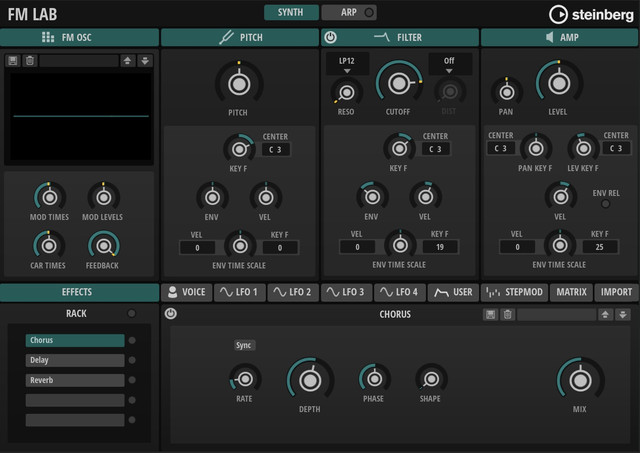Click the FEEDBACK knob
This screenshot has height=453, width=640.
coord(104,246)
